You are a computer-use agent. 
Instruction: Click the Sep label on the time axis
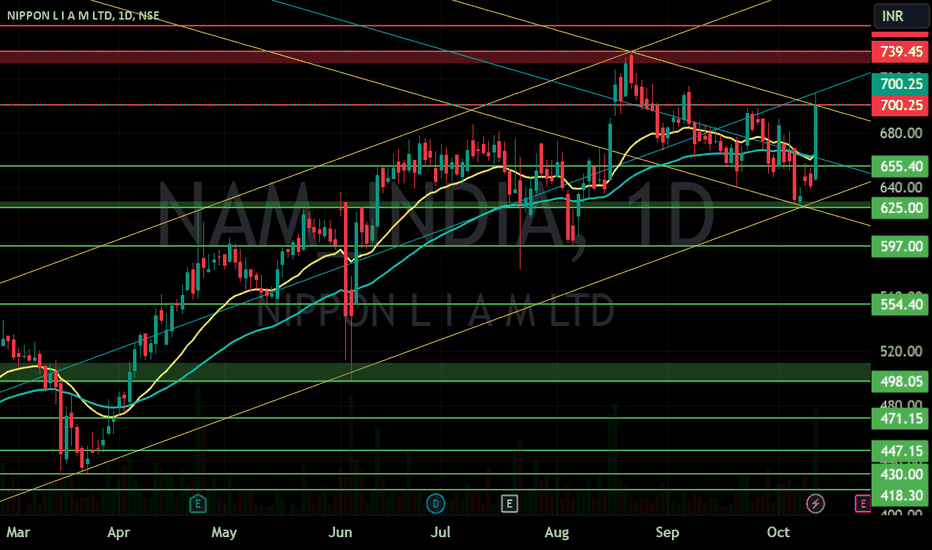coord(667,532)
